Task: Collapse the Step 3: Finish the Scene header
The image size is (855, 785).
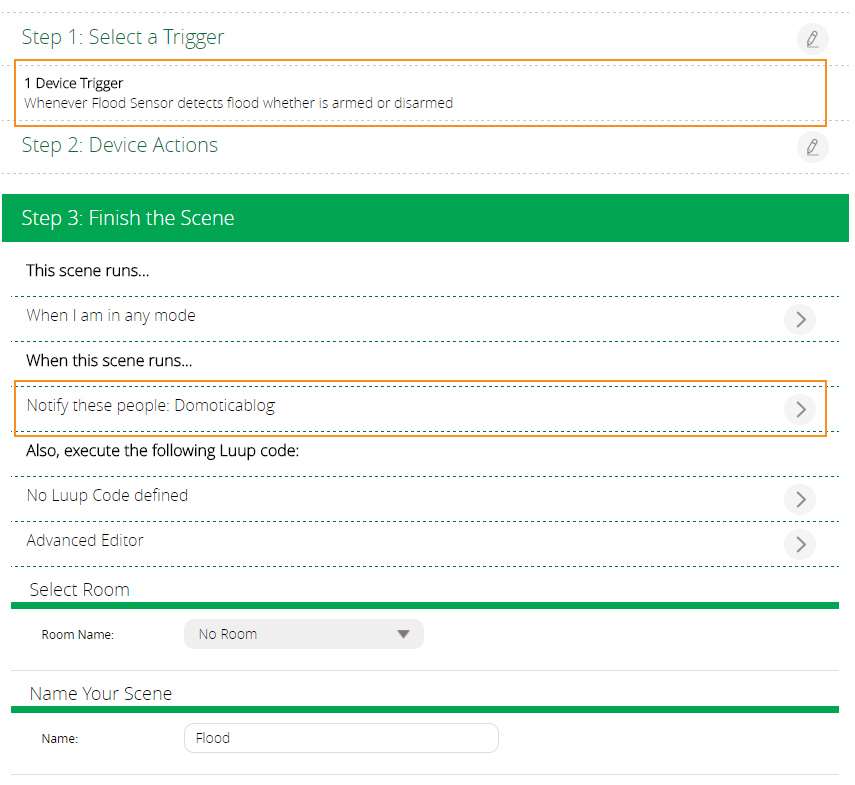Action: coord(128,218)
